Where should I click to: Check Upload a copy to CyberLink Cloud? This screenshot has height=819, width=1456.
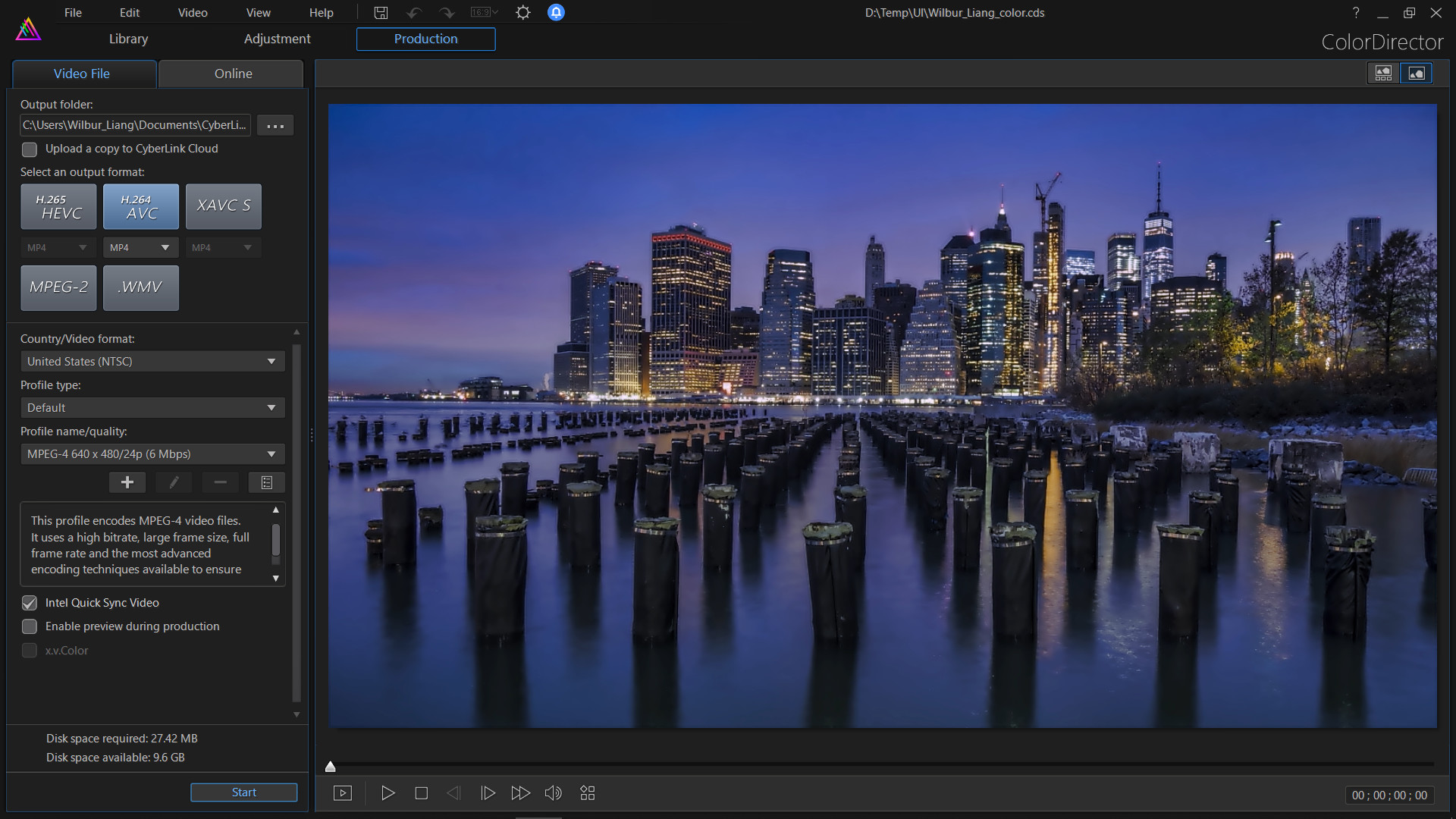[x=30, y=149]
